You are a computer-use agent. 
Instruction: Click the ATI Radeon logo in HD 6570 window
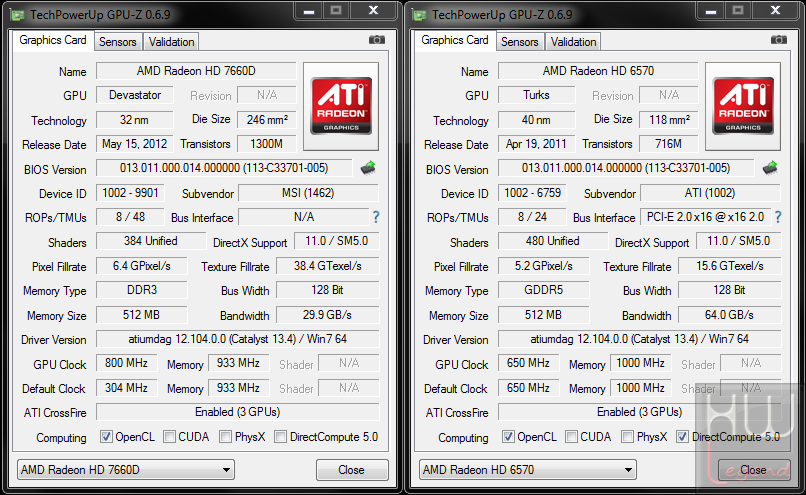pos(743,106)
